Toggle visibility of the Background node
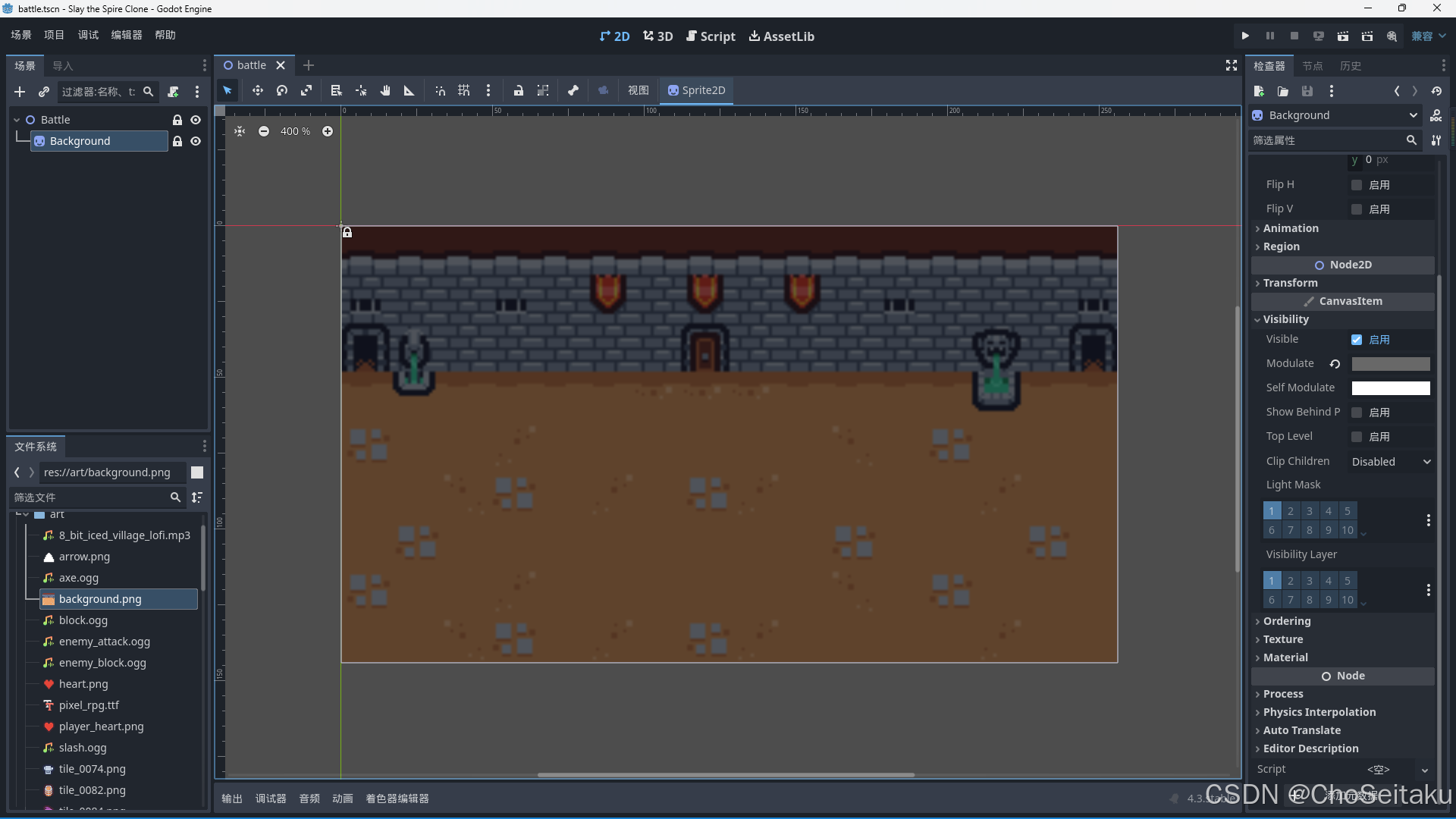This screenshot has width=1456, height=819. click(x=196, y=141)
